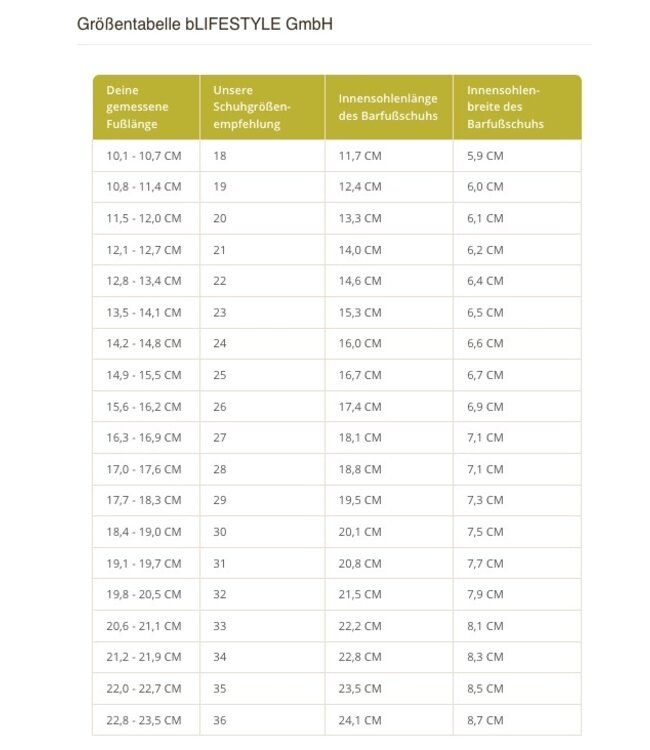
Task: Click shoe size 34 in the table
Action: [x=220, y=657]
